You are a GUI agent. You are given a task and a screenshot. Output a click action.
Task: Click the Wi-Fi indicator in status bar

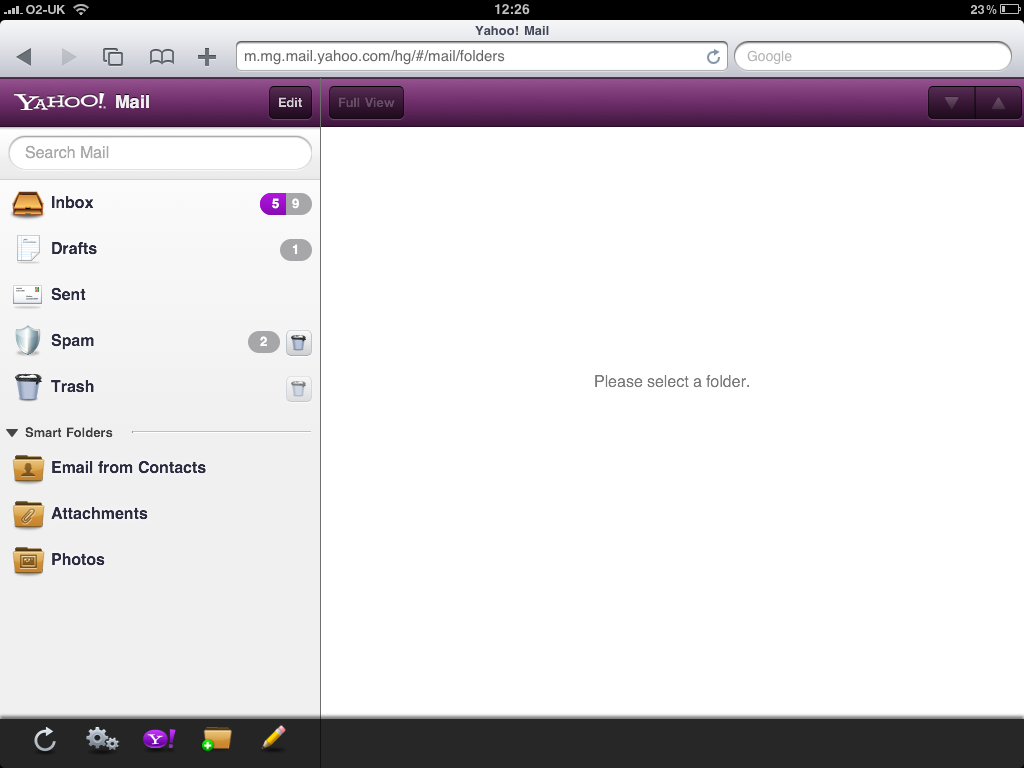tap(81, 9)
